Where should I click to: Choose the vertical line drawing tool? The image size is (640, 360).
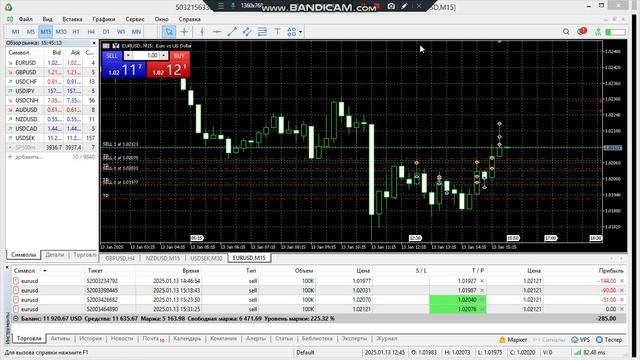point(202,31)
